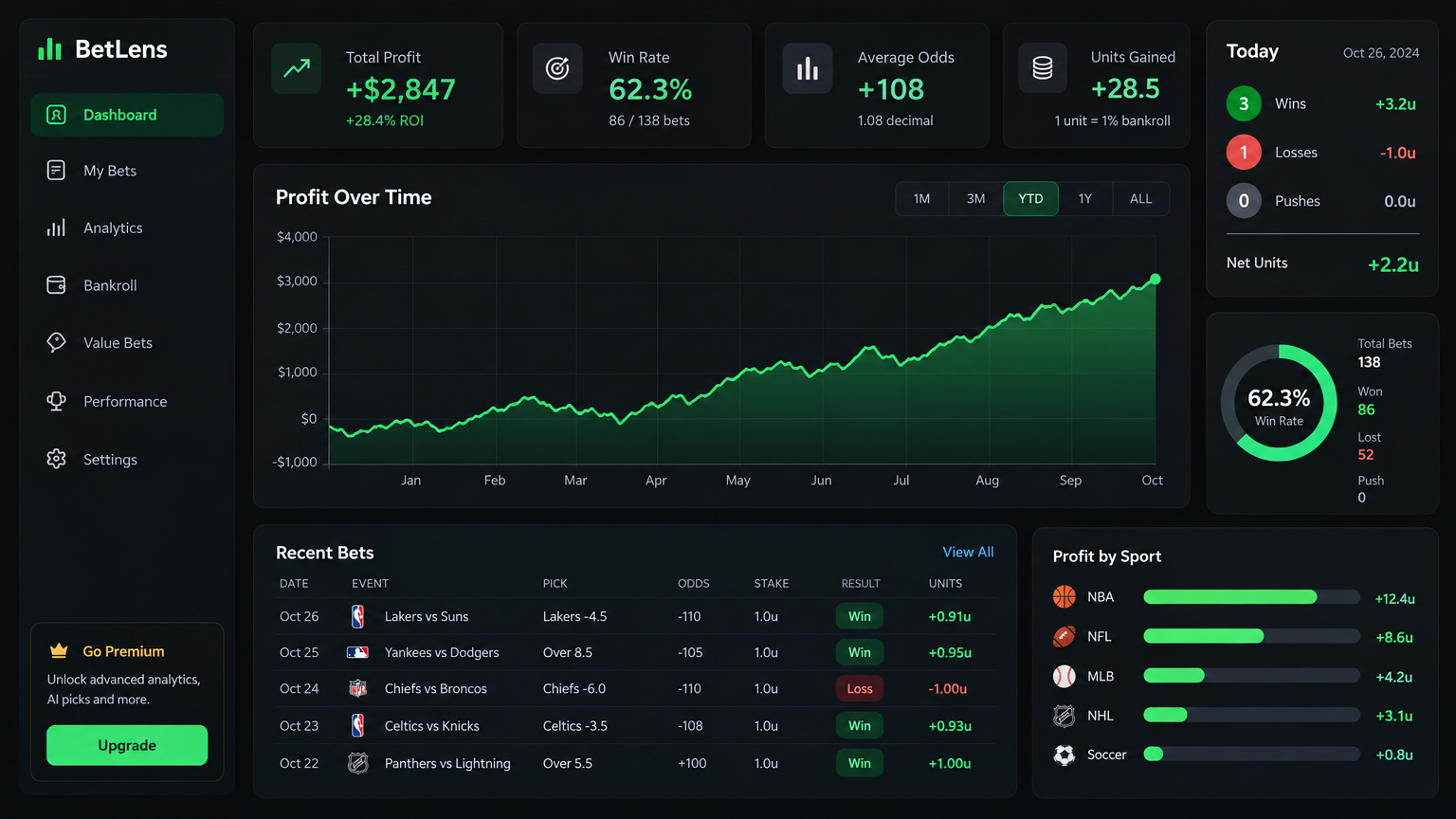Open the My Bets sidebar icon
This screenshot has width=1456, height=819.
[x=56, y=171]
